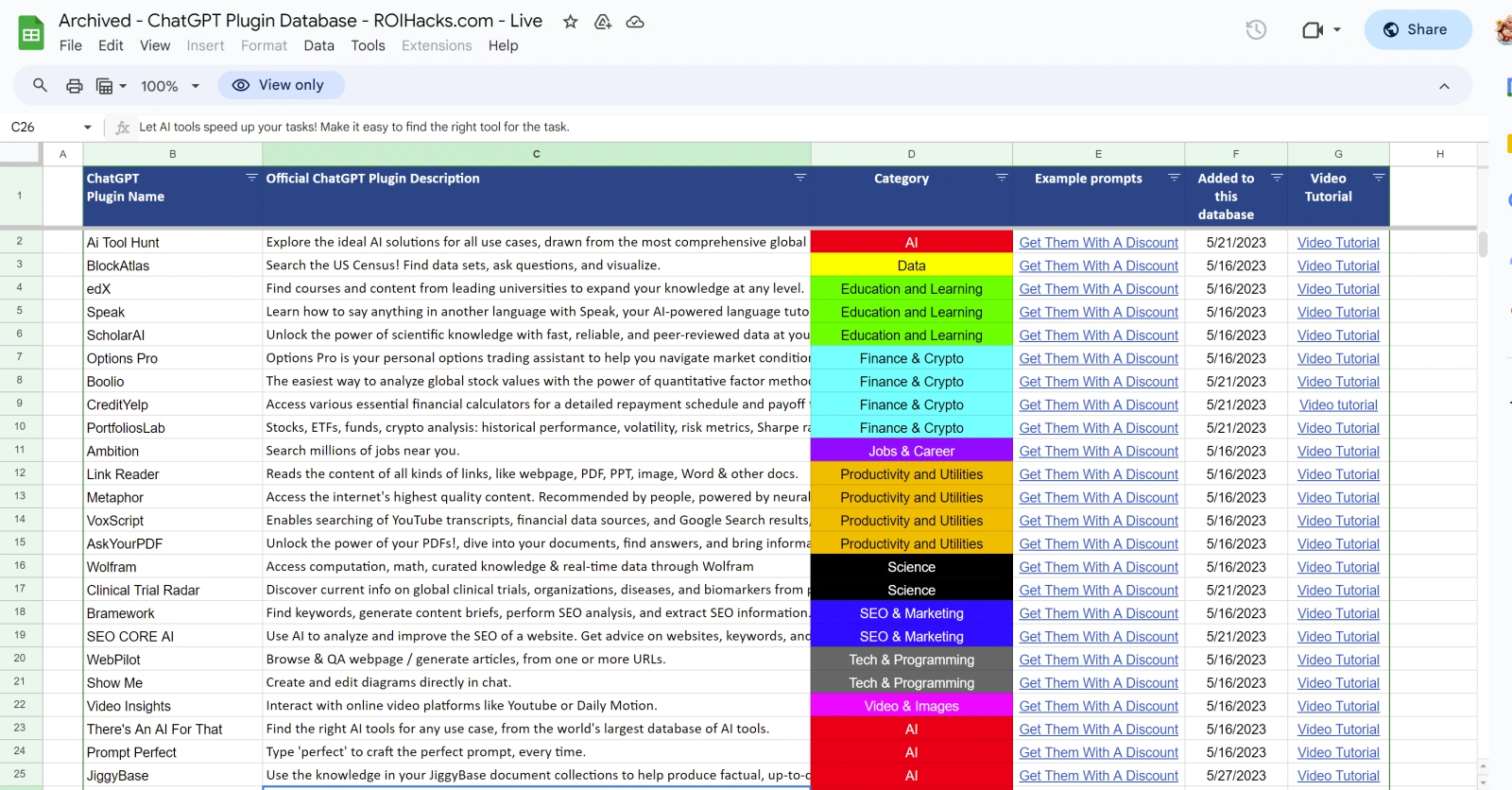Open Video tutorial link for CreditYelp
The width and height of the screenshot is (1512, 790).
coord(1338,405)
